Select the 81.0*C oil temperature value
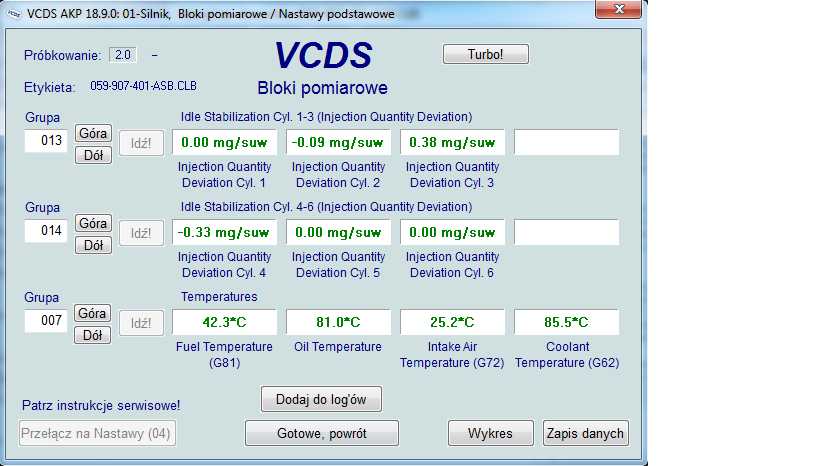Image resolution: width=819 pixels, height=466 pixels. (x=338, y=322)
